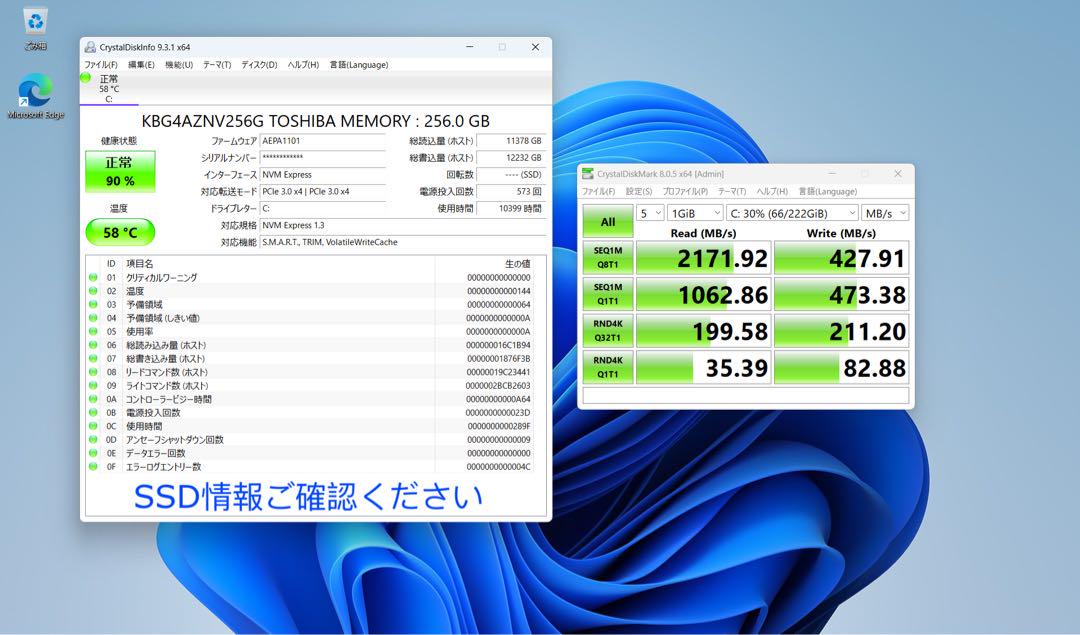Open the test count dropdown showing 5

tap(650, 213)
